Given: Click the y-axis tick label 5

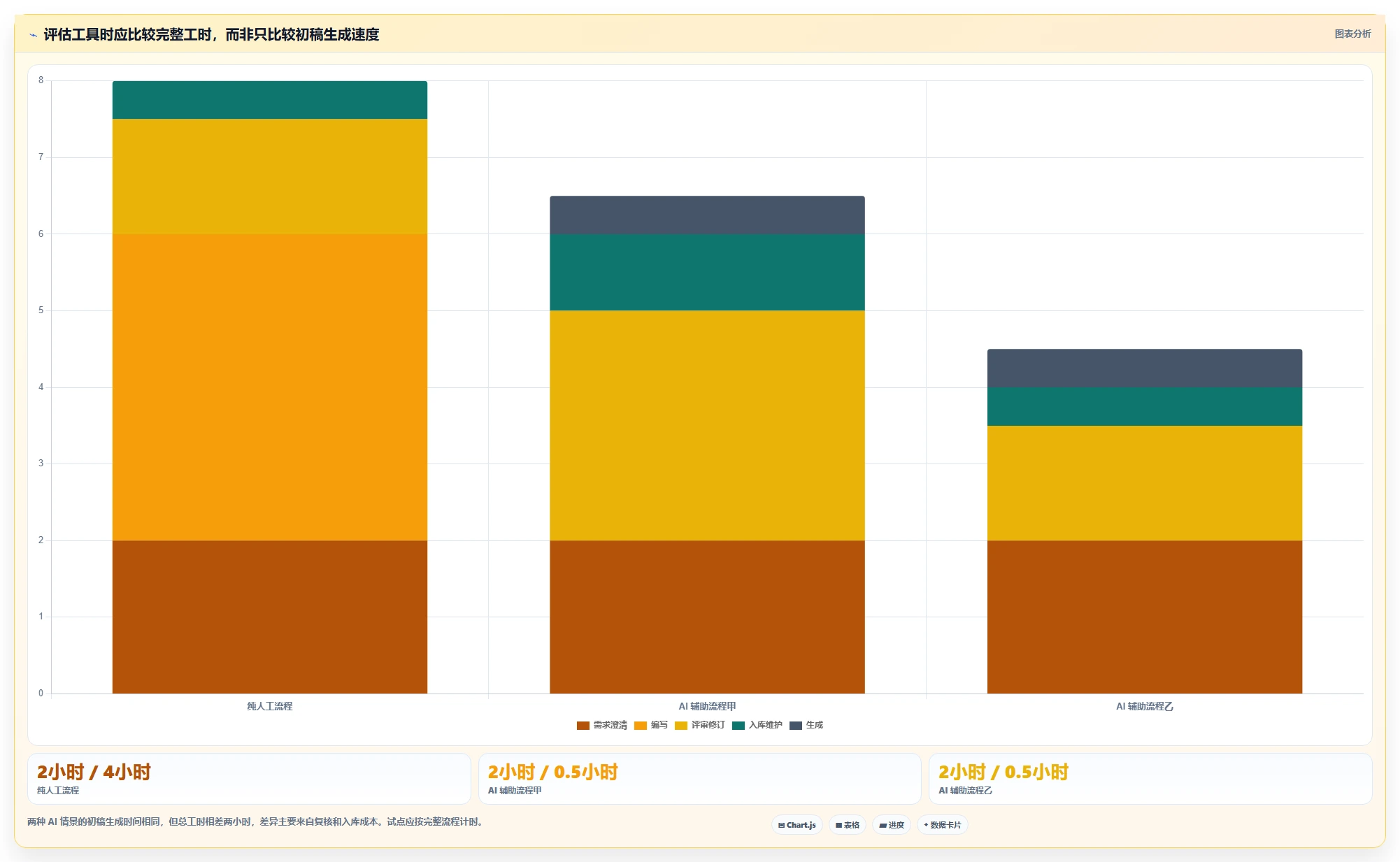Looking at the screenshot, I should click(41, 310).
